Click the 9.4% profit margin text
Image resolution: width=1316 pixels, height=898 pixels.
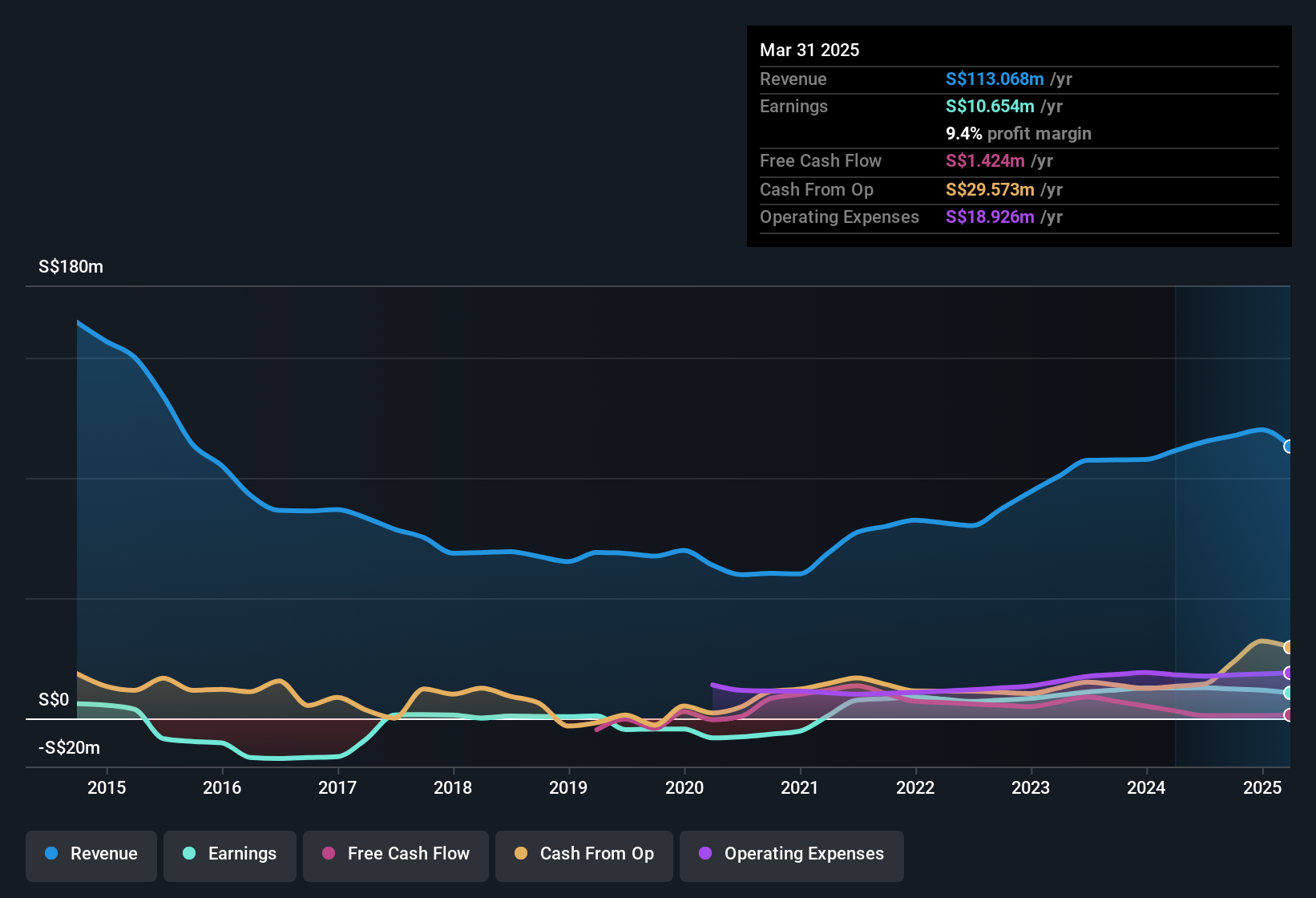(1019, 133)
